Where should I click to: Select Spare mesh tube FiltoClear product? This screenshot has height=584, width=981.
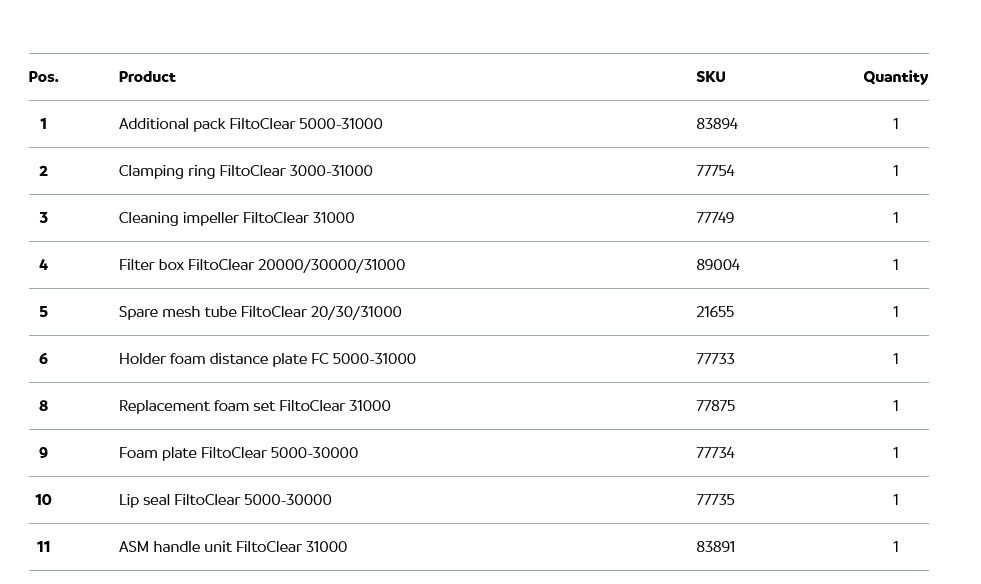[260, 312]
